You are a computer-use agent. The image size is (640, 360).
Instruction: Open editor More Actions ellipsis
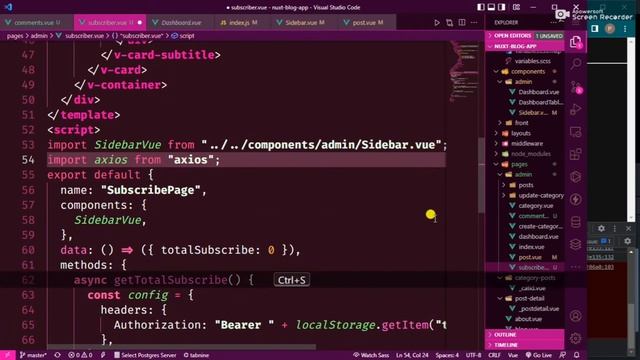pyautogui.click(x=474, y=22)
